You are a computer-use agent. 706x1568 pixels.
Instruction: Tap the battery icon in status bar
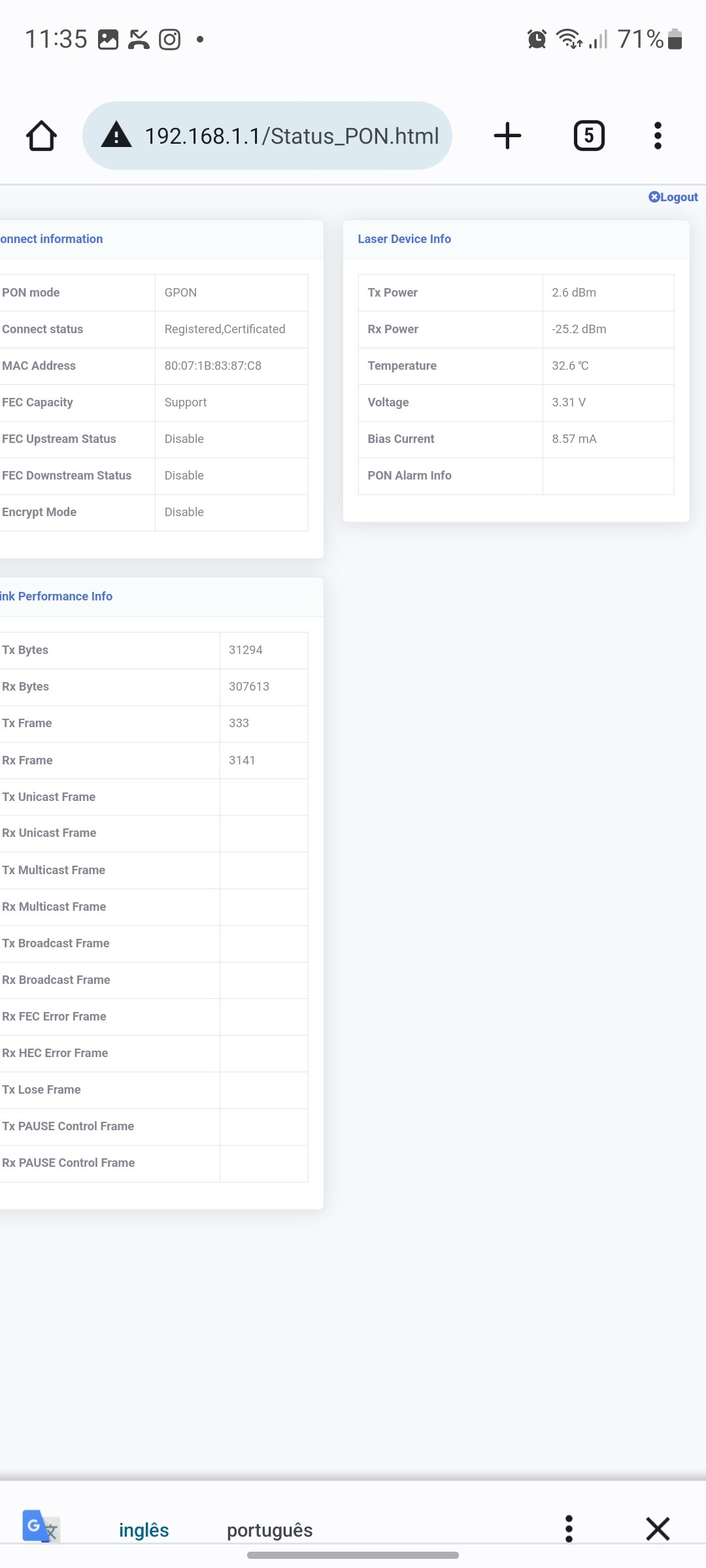(676, 39)
